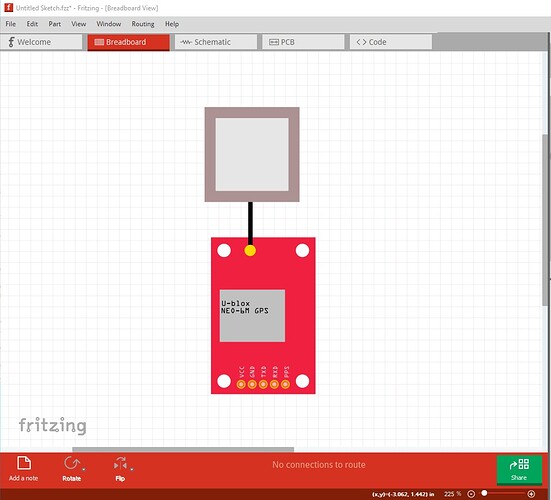Switch to the Code tab
This screenshot has width=551, height=500.
point(390,42)
